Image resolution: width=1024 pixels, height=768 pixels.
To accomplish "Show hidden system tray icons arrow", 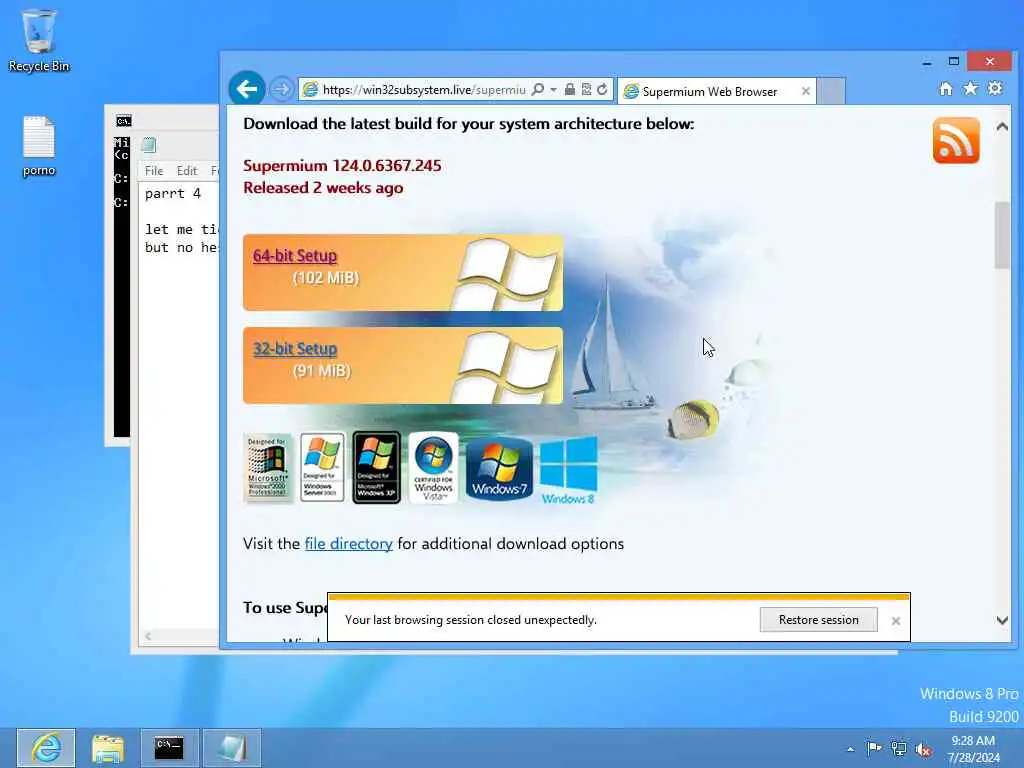I will [x=850, y=749].
